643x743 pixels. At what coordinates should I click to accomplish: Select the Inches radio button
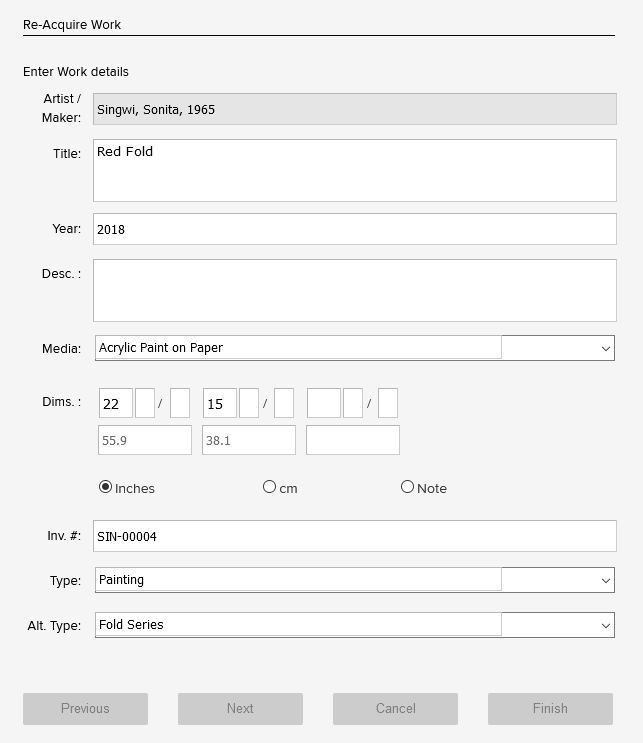pos(106,487)
